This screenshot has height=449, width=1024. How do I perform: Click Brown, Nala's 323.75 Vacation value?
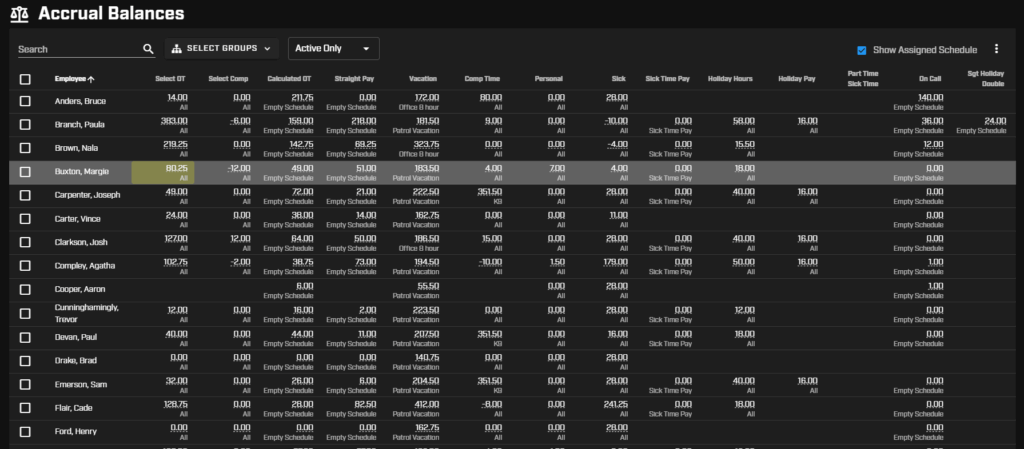point(425,144)
